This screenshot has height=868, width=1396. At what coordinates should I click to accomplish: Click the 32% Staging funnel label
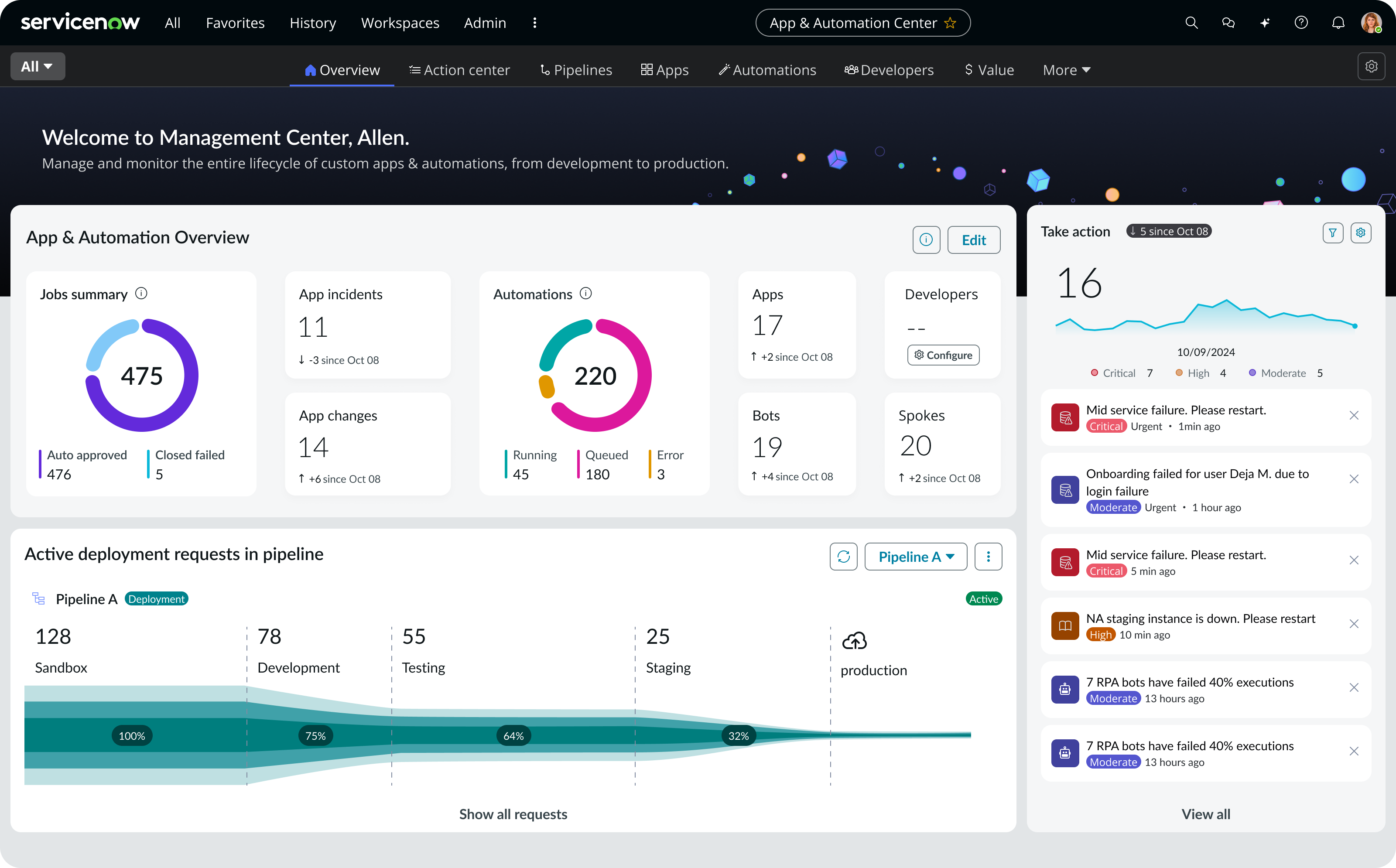[738, 735]
